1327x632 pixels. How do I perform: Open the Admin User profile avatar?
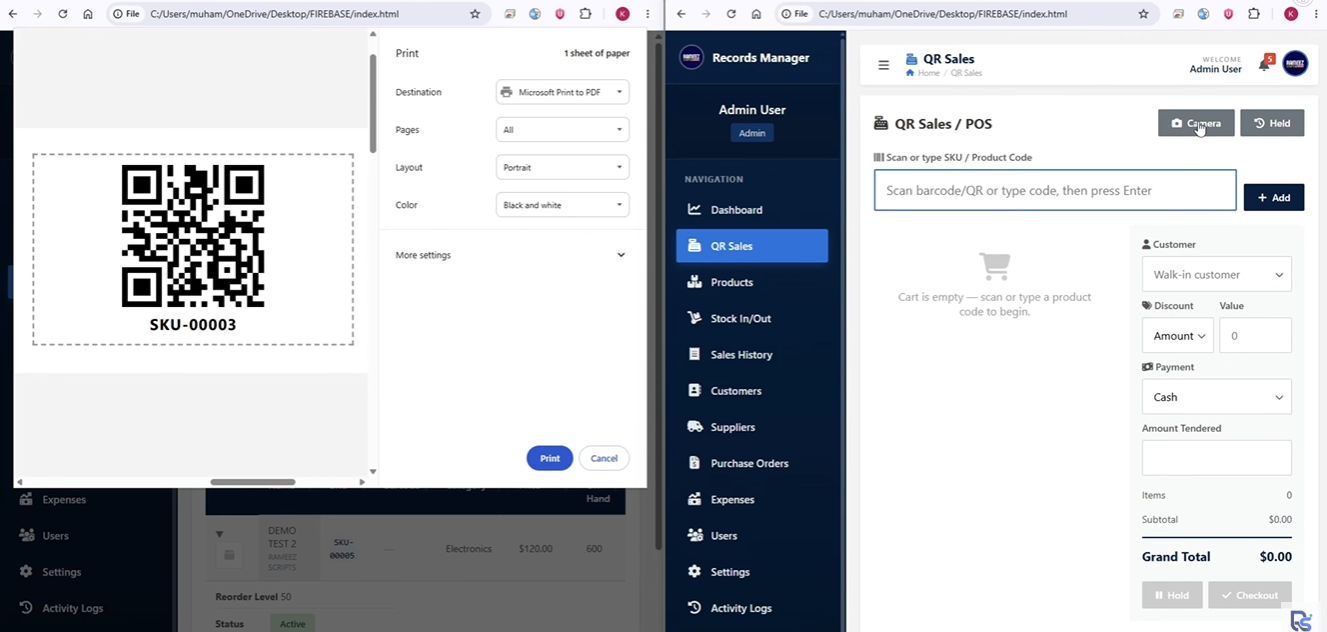[x=1295, y=63]
